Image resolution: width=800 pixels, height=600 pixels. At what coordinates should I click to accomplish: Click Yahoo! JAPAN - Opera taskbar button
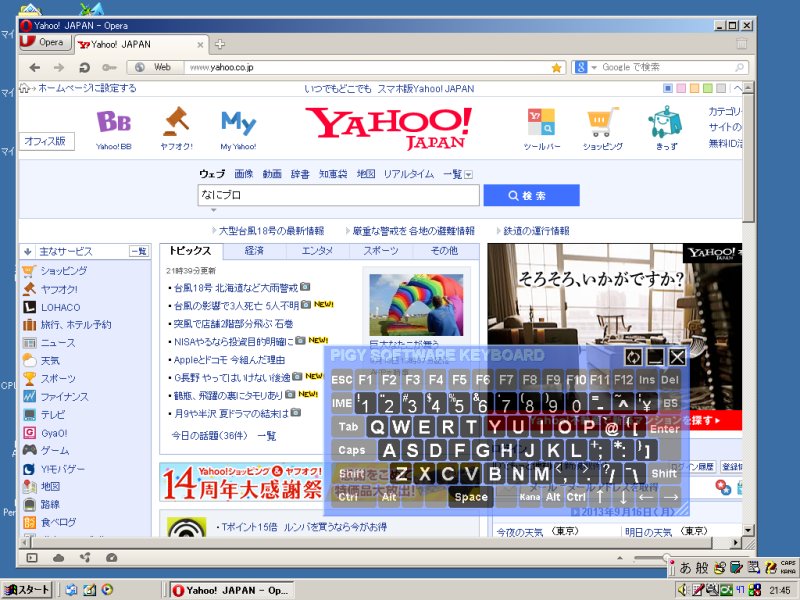click(x=232, y=590)
